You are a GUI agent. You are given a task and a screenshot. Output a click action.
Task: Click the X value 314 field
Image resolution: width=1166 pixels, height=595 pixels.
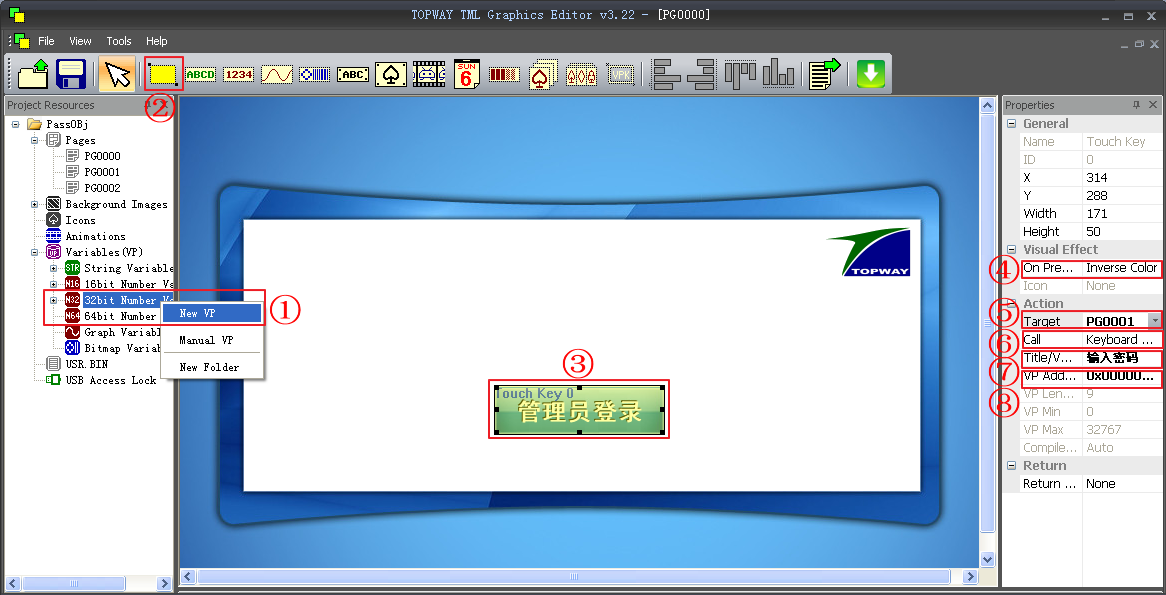pos(1121,178)
